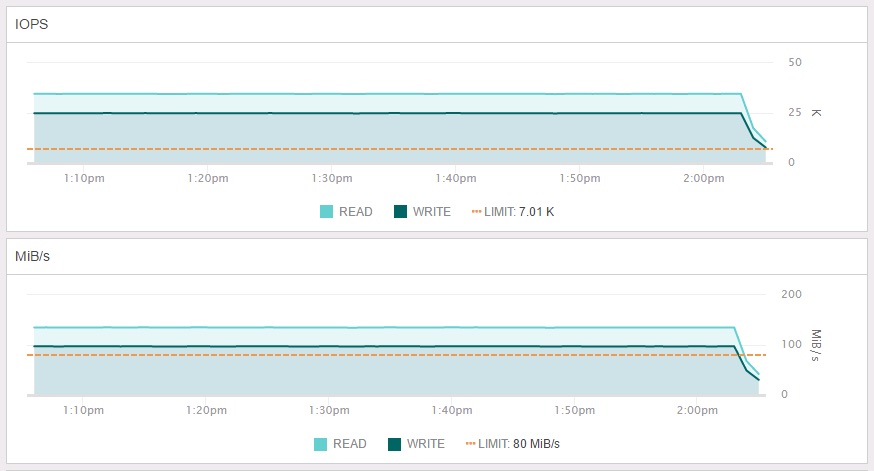This screenshot has height=471, width=874.
Task: Click the IOPS panel title
Action: click(31, 25)
